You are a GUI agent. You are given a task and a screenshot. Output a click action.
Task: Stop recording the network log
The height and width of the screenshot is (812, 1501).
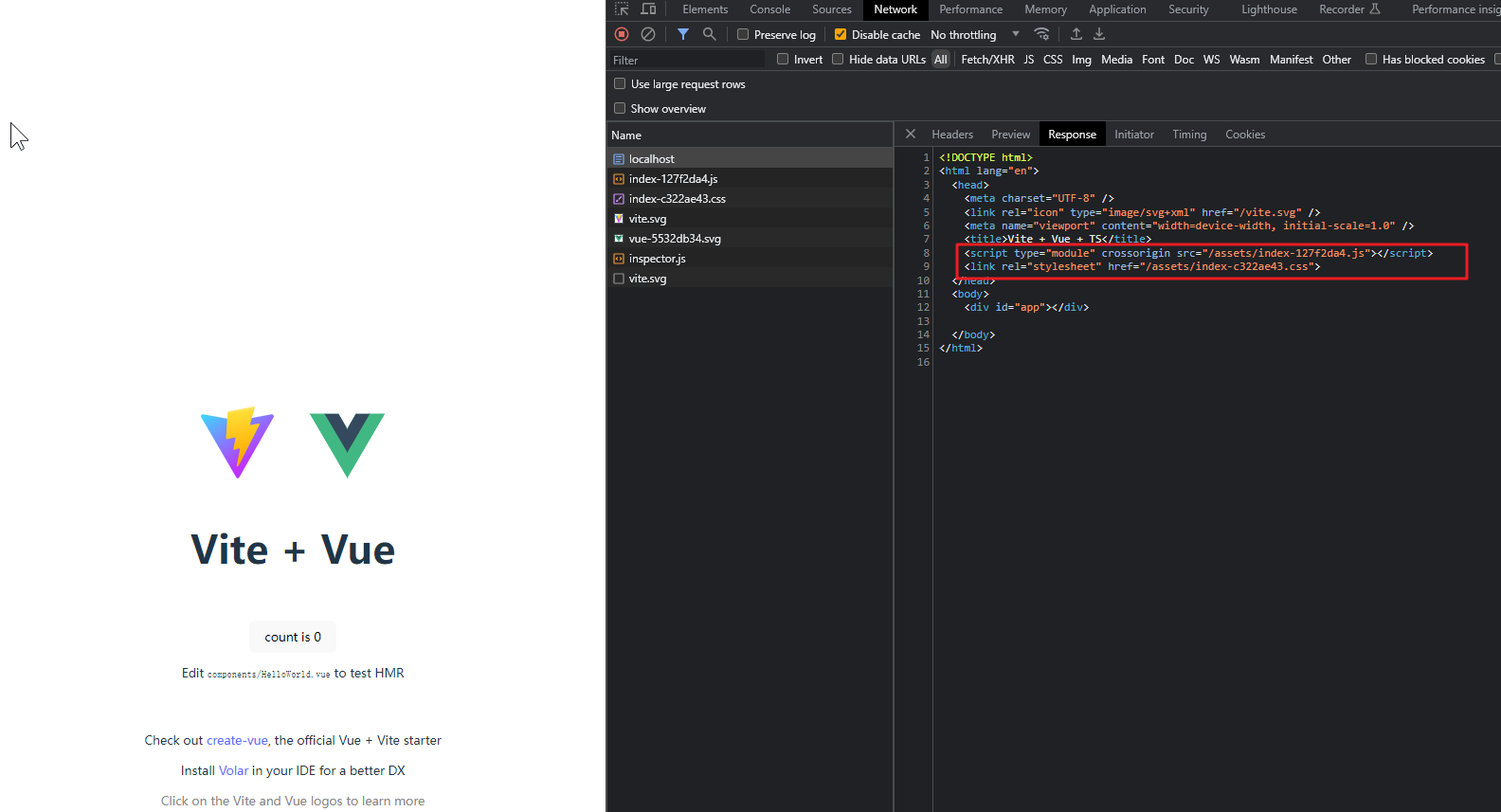point(622,34)
